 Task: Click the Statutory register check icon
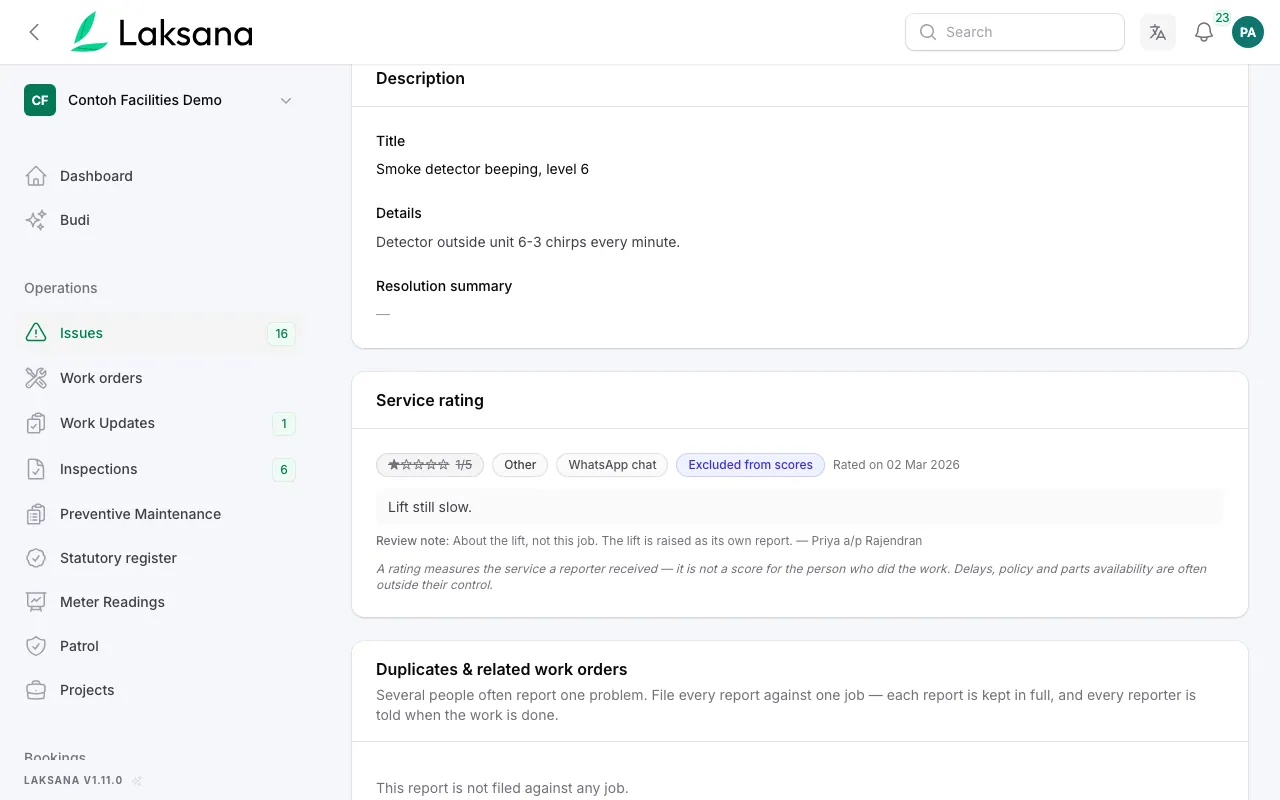36,558
